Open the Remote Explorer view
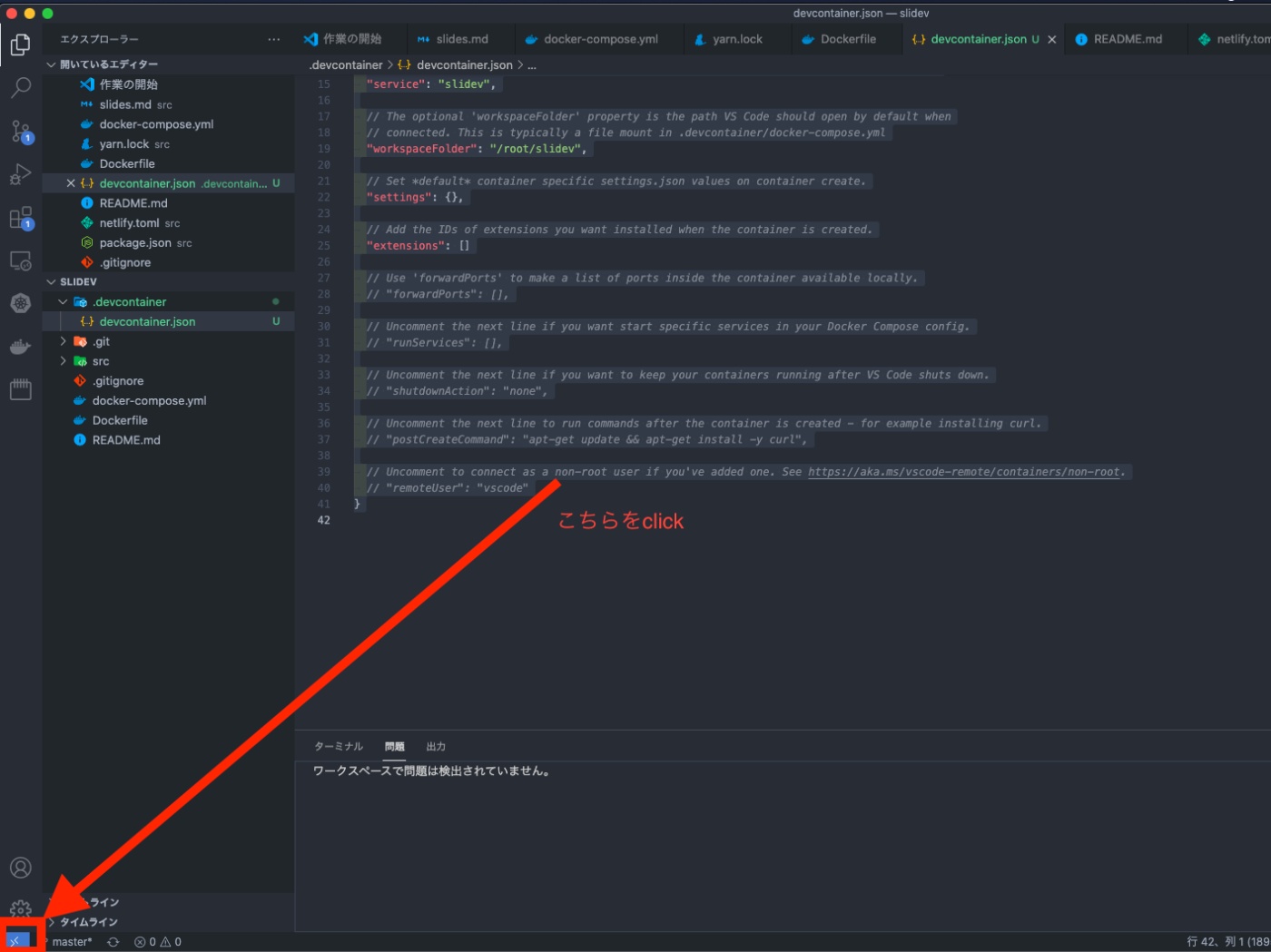1271x952 pixels. tap(20, 260)
